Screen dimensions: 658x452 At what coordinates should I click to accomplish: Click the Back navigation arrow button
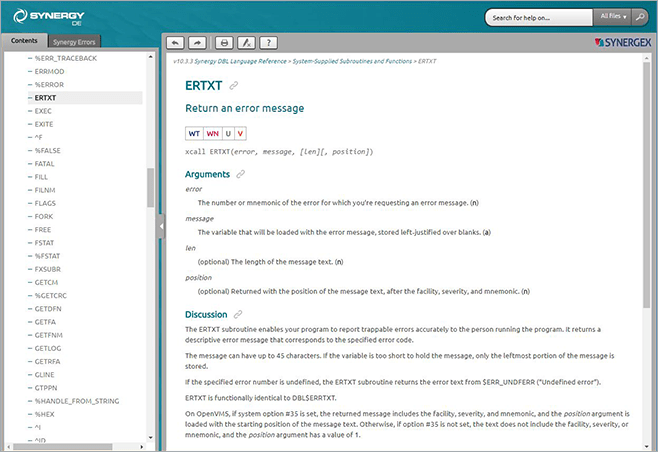[175, 43]
